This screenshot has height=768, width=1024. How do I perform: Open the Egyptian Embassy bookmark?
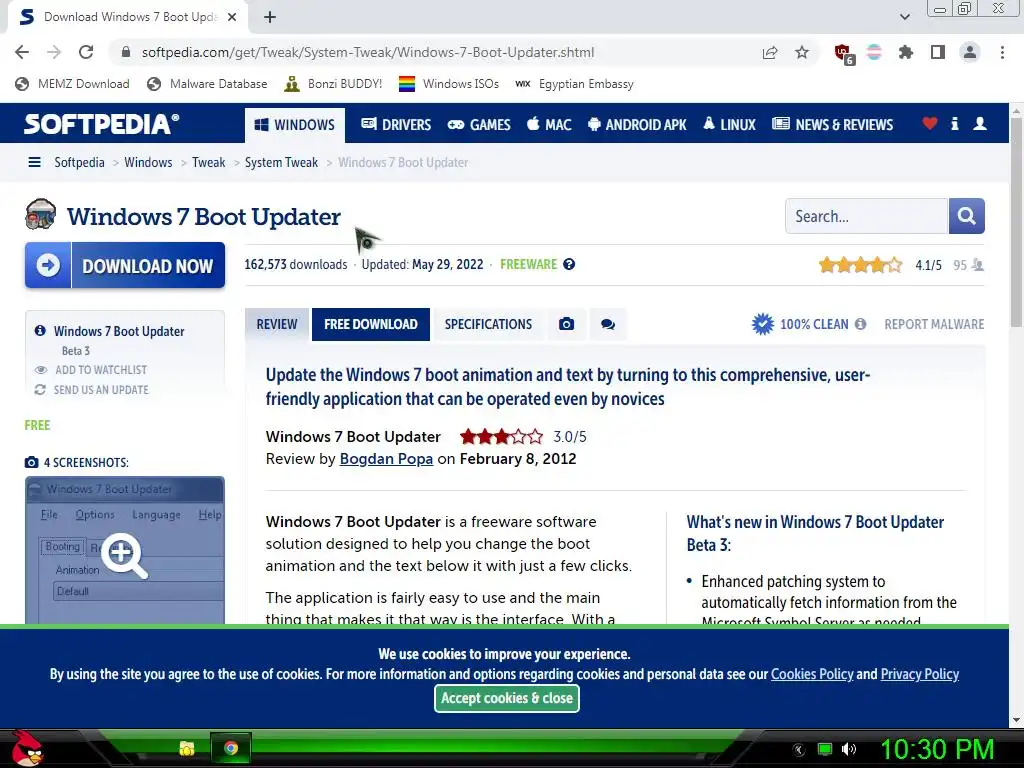574,84
